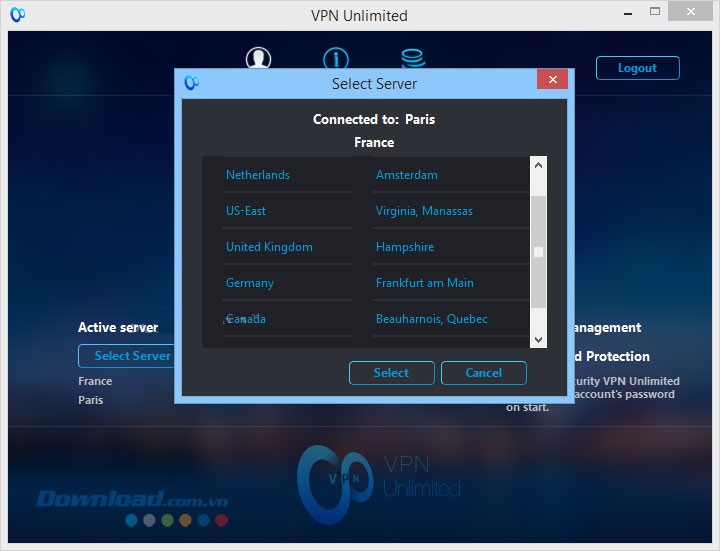Click the main Select Server button
720x551 pixels.
pos(126,355)
